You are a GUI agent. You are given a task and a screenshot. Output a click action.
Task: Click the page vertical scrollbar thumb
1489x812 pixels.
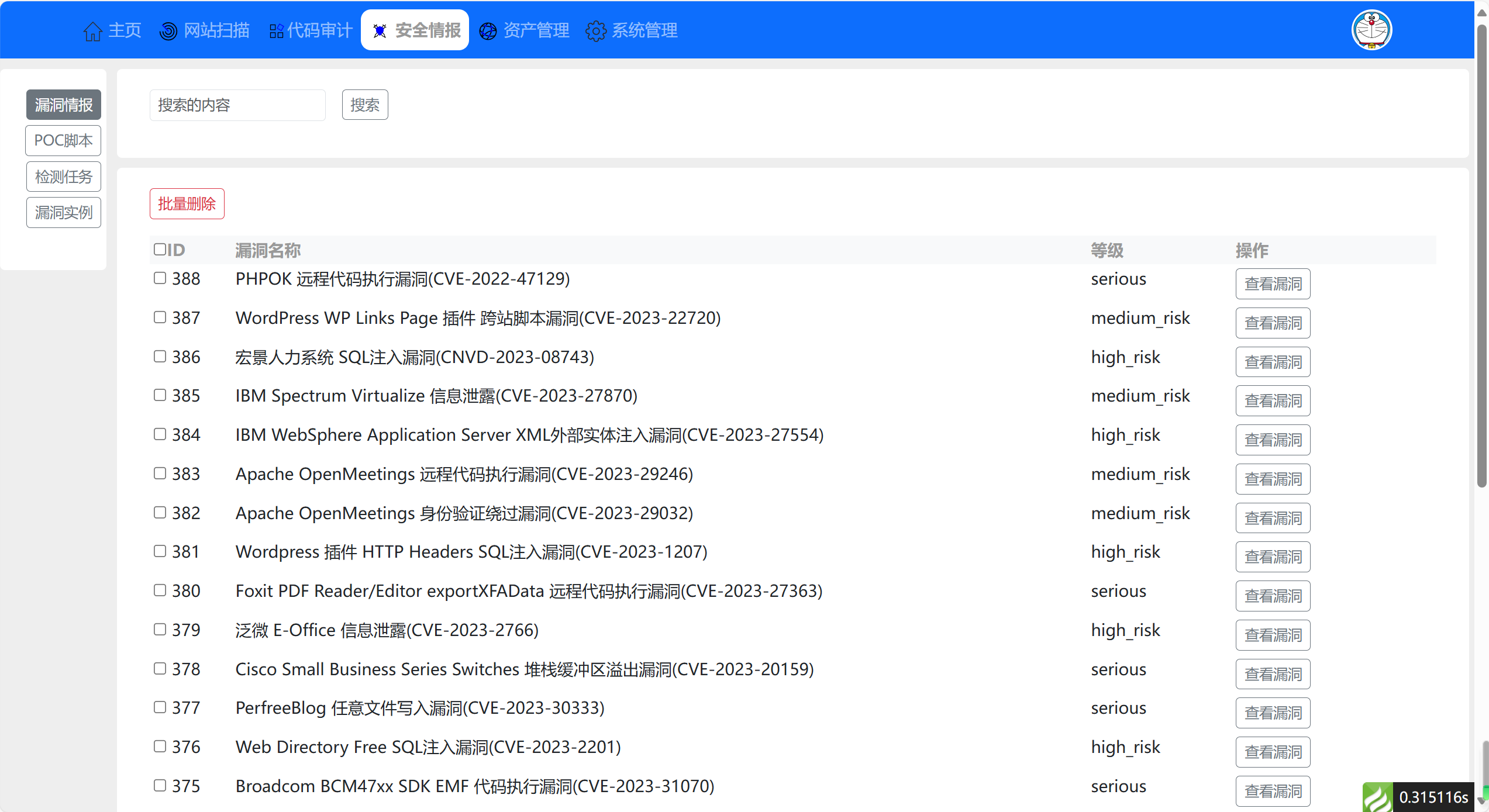click(1481, 256)
